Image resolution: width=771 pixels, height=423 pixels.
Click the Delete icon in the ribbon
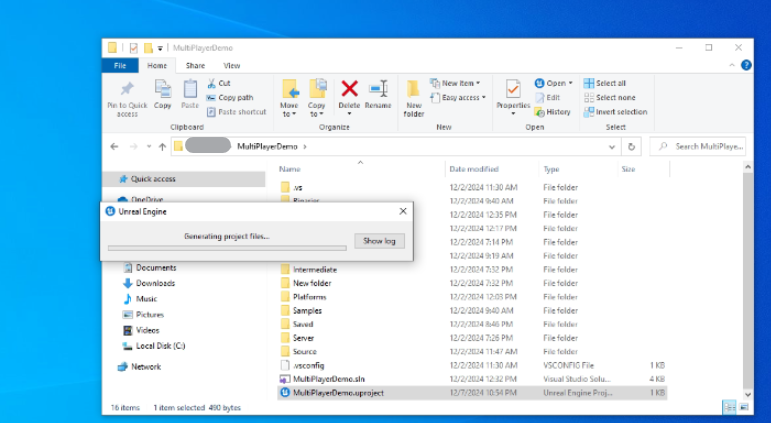(x=349, y=92)
